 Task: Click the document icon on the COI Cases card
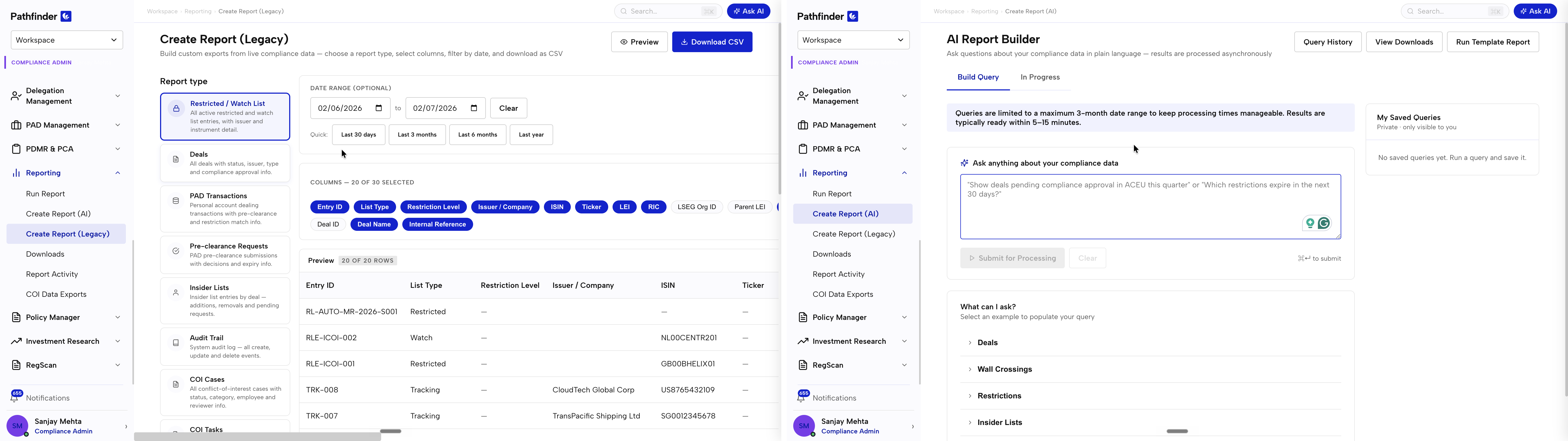point(175,384)
